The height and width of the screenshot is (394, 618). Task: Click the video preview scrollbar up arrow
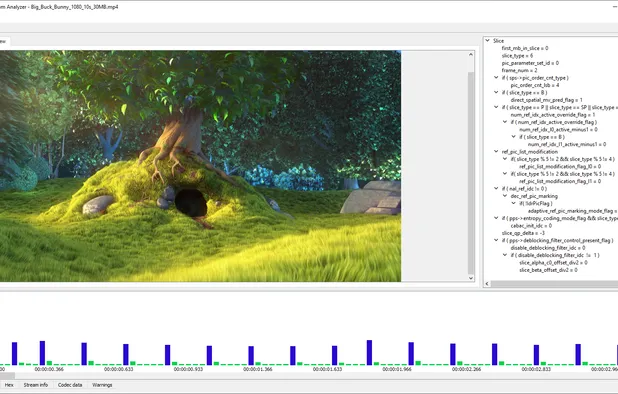[471, 55]
